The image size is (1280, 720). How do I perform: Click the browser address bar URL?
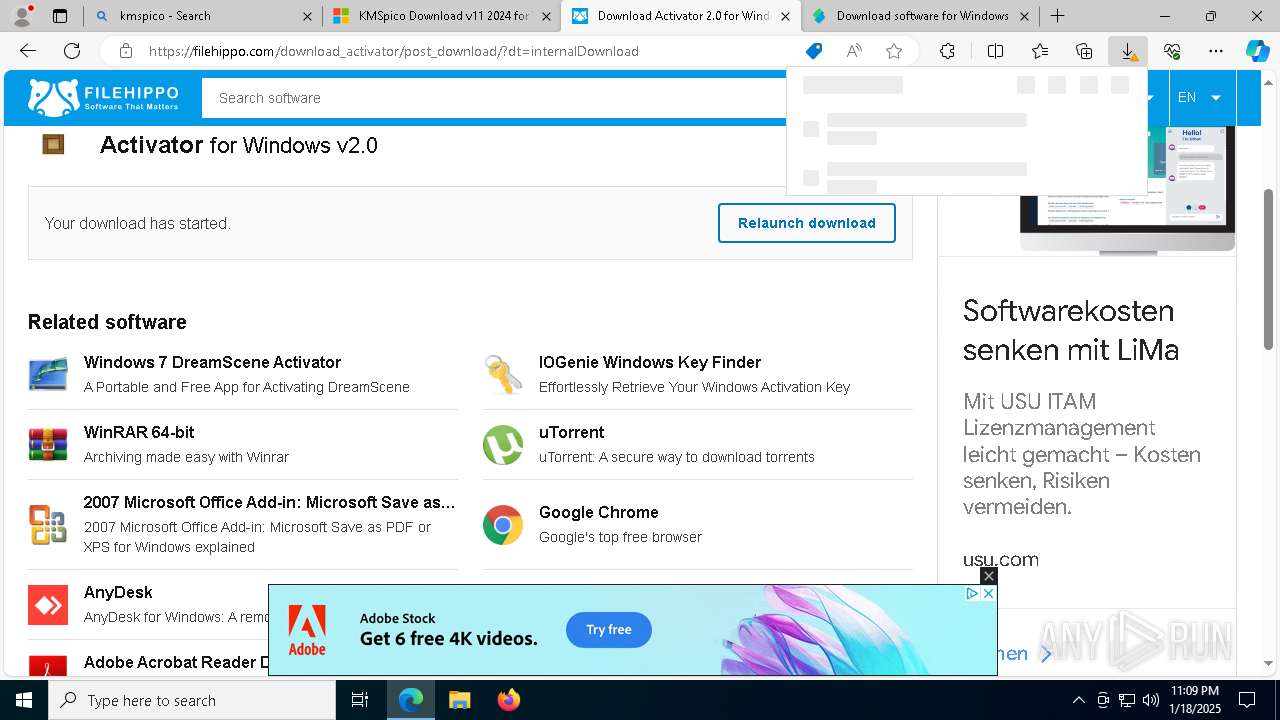pyautogui.click(x=393, y=51)
